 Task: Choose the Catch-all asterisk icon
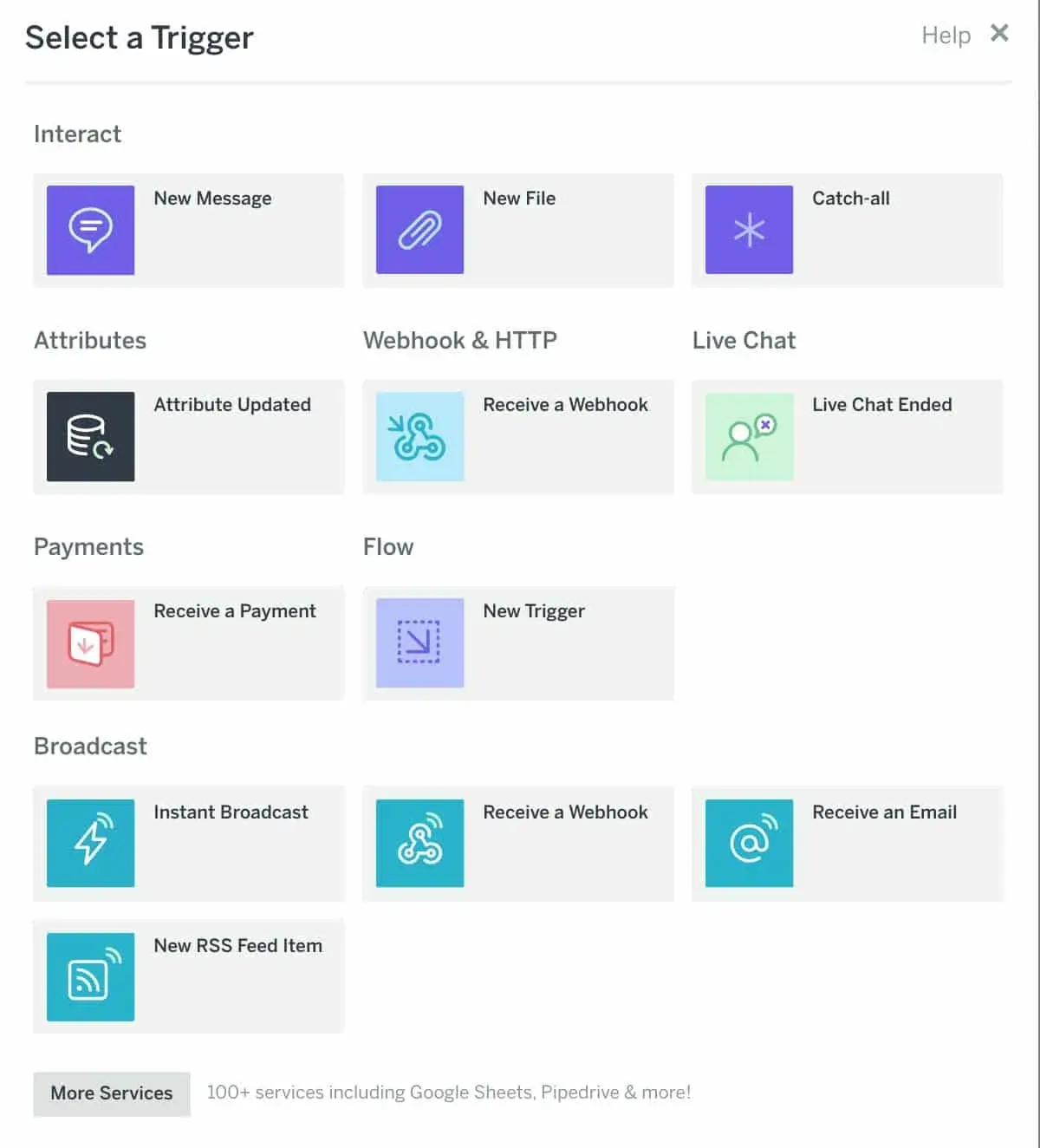tap(749, 230)
